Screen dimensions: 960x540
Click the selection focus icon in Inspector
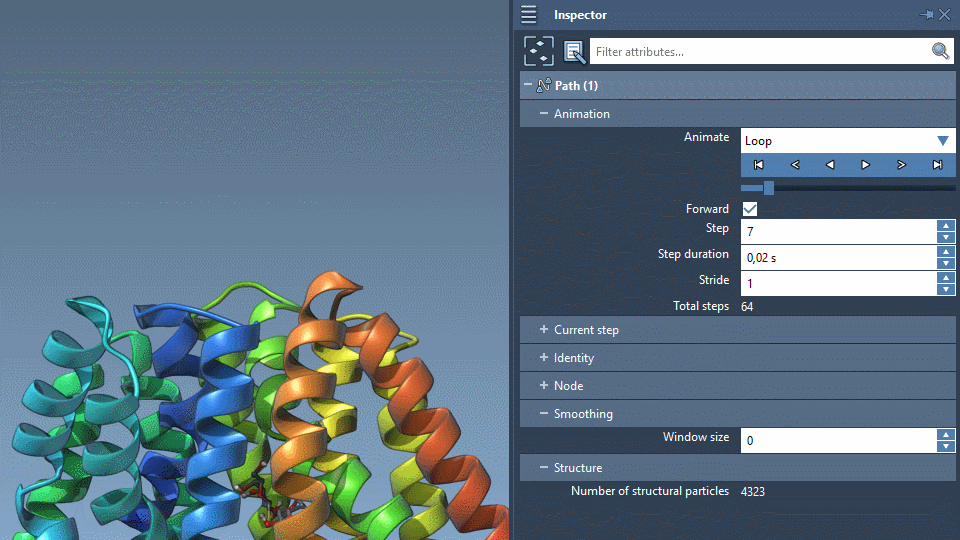539,51
